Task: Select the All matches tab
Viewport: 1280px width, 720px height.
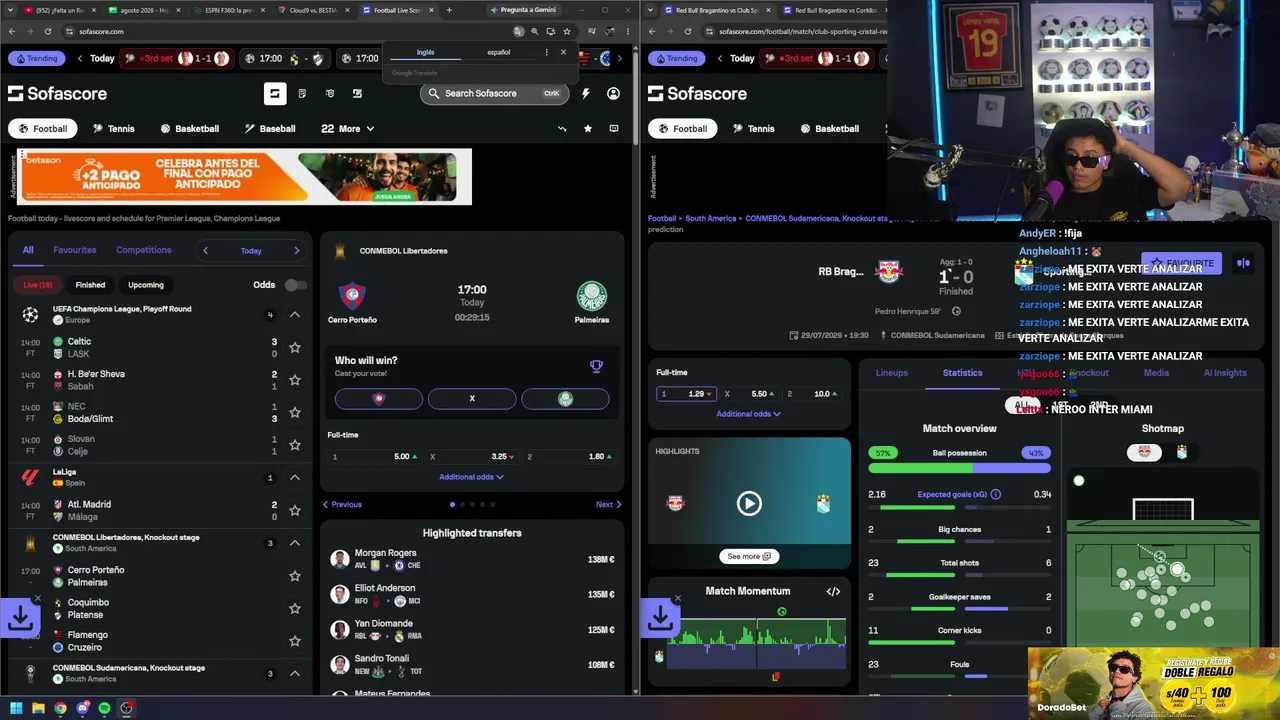Action: [28, 250]
